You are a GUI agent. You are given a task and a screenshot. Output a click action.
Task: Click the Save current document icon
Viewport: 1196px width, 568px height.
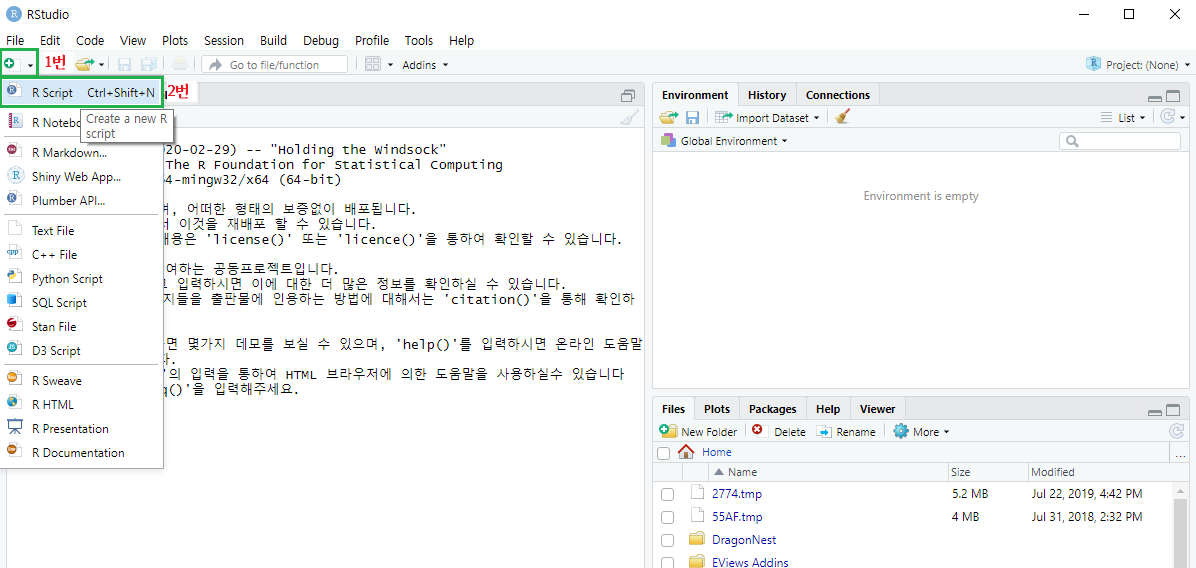[124, 65]
